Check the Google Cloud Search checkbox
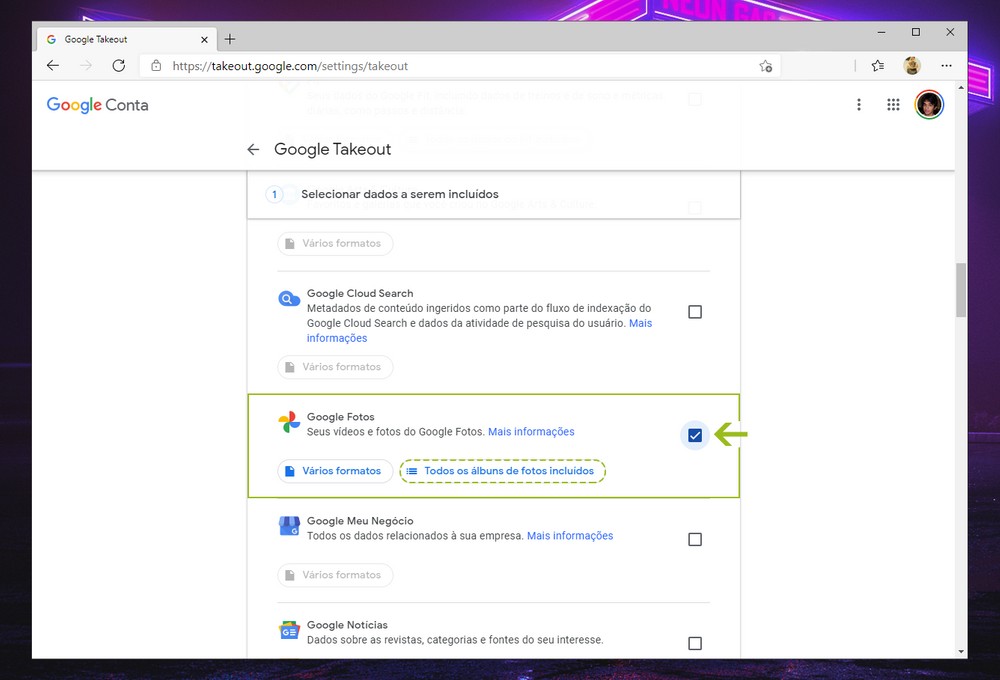Viewport: 1000px width, 680px height. pos(695,312)
